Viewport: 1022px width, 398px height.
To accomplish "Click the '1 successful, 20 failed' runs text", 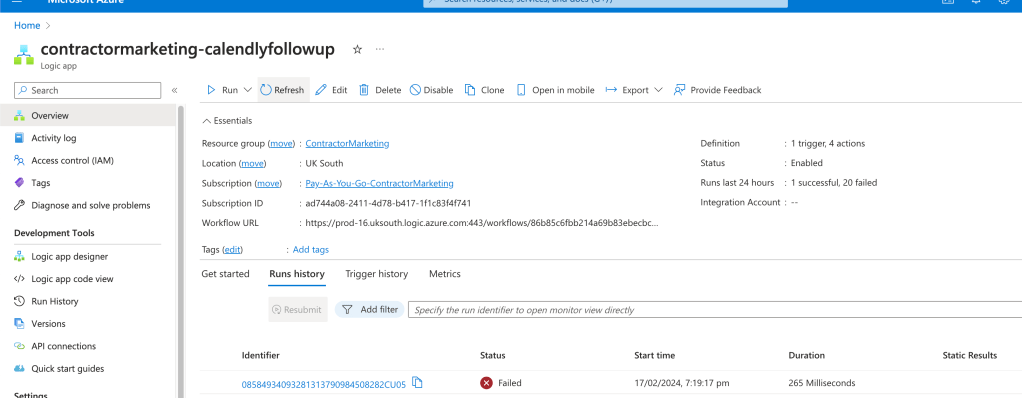I will (834, 183).
